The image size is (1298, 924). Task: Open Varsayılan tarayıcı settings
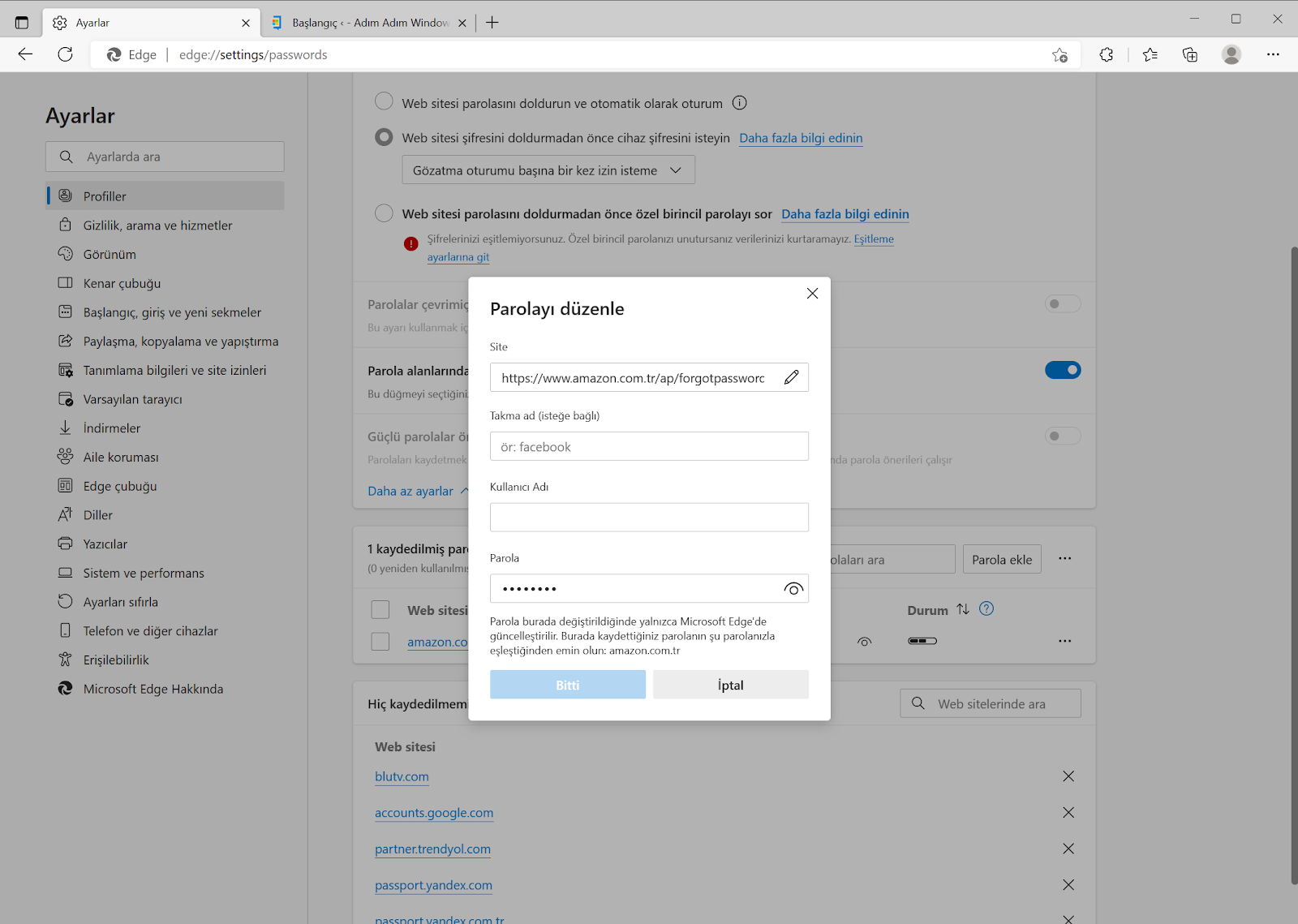[165, 399]
